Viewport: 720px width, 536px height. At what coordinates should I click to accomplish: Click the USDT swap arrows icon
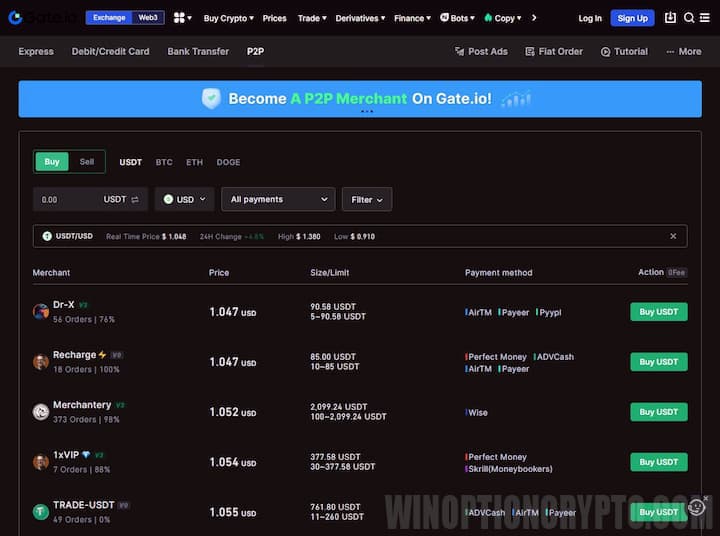(x=135, y=199)
